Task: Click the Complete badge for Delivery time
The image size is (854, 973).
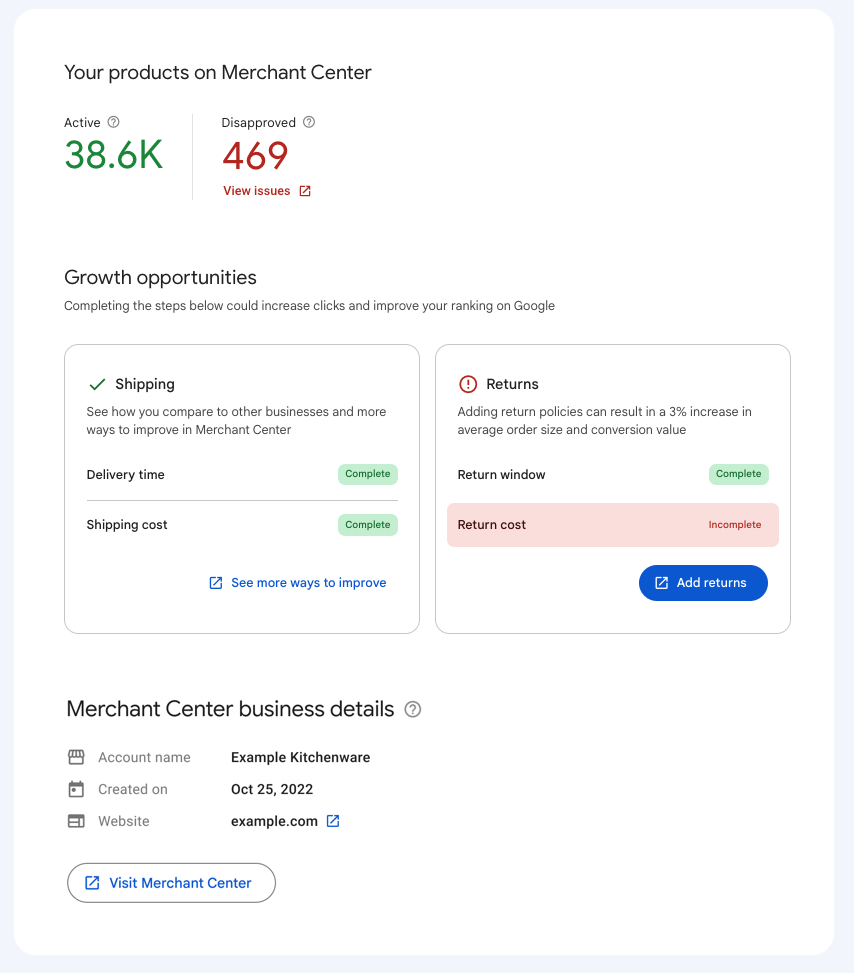Action: click(367, 474)
